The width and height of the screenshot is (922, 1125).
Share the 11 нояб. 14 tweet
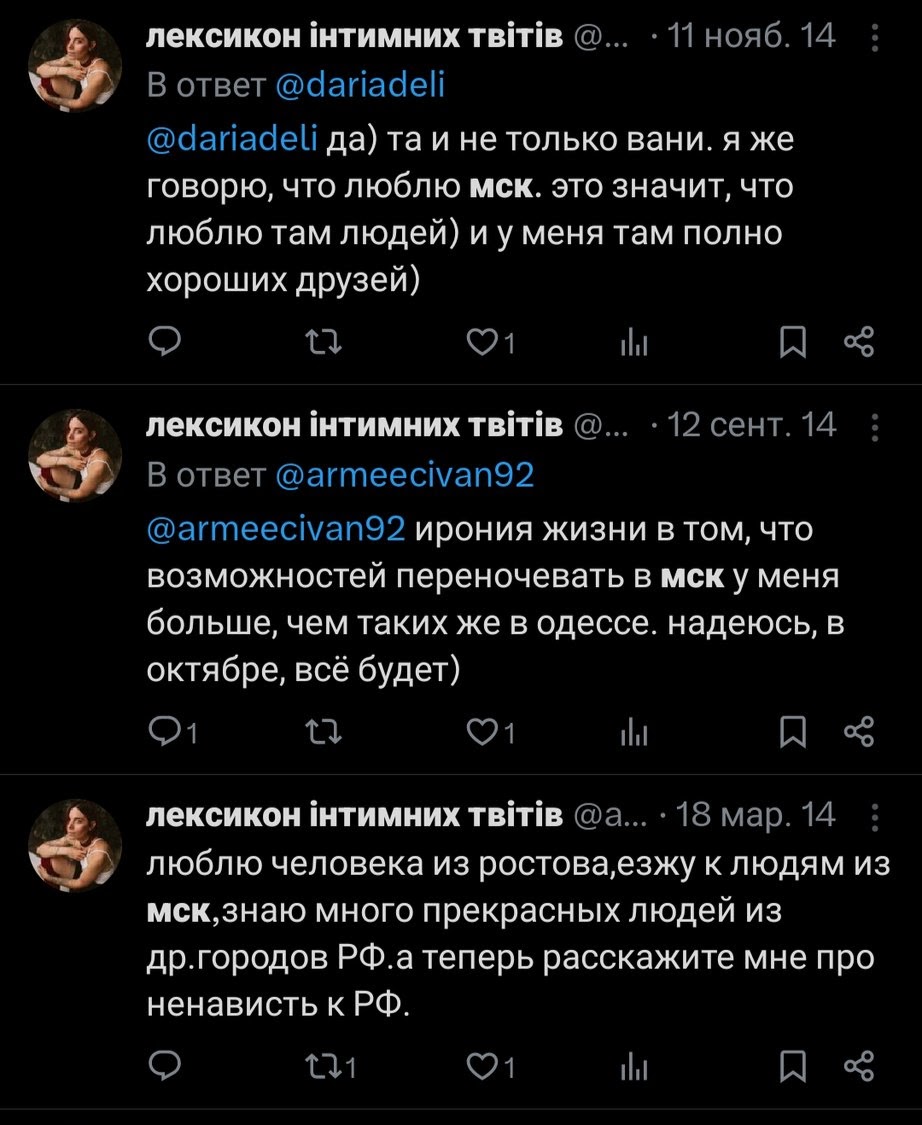(x=859, y=344)
